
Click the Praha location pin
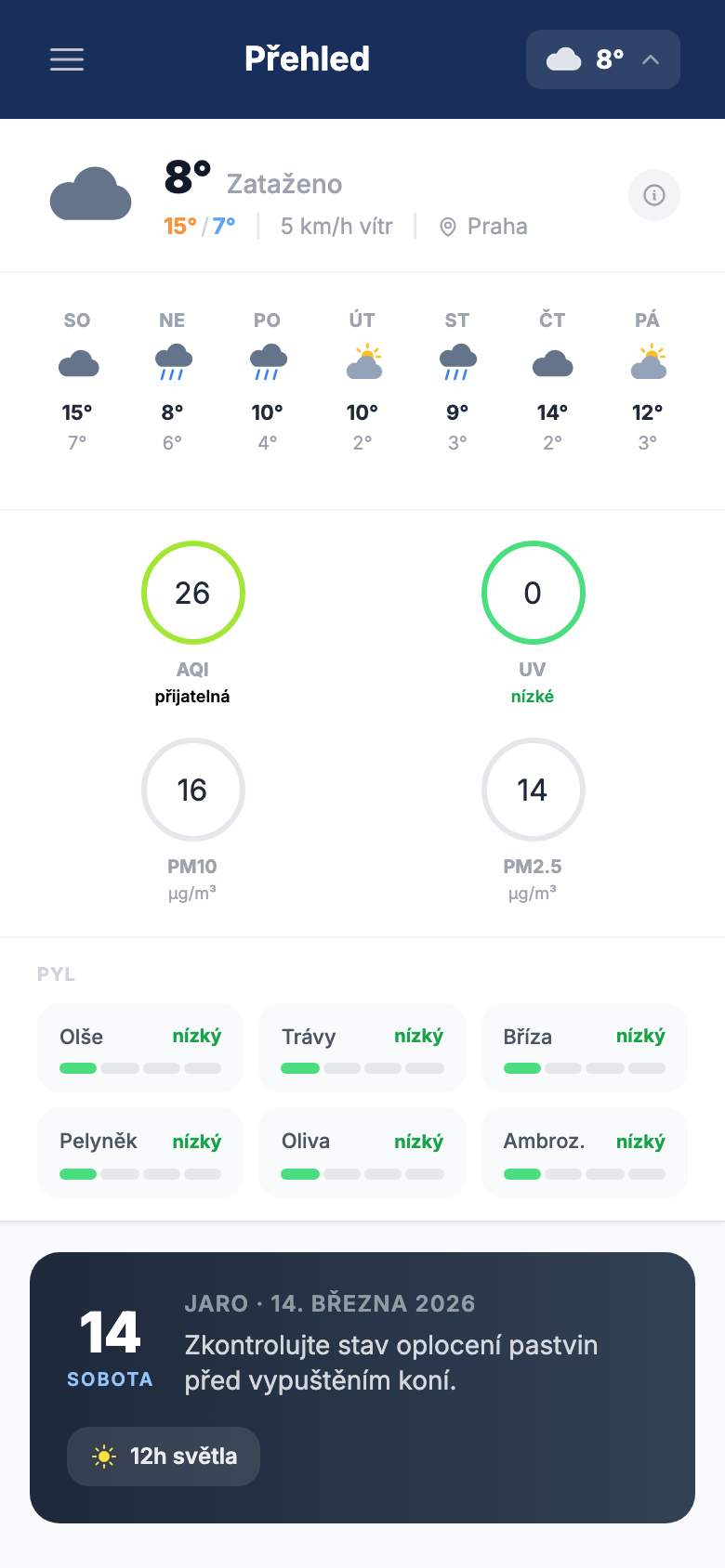[x=448, y=227]
